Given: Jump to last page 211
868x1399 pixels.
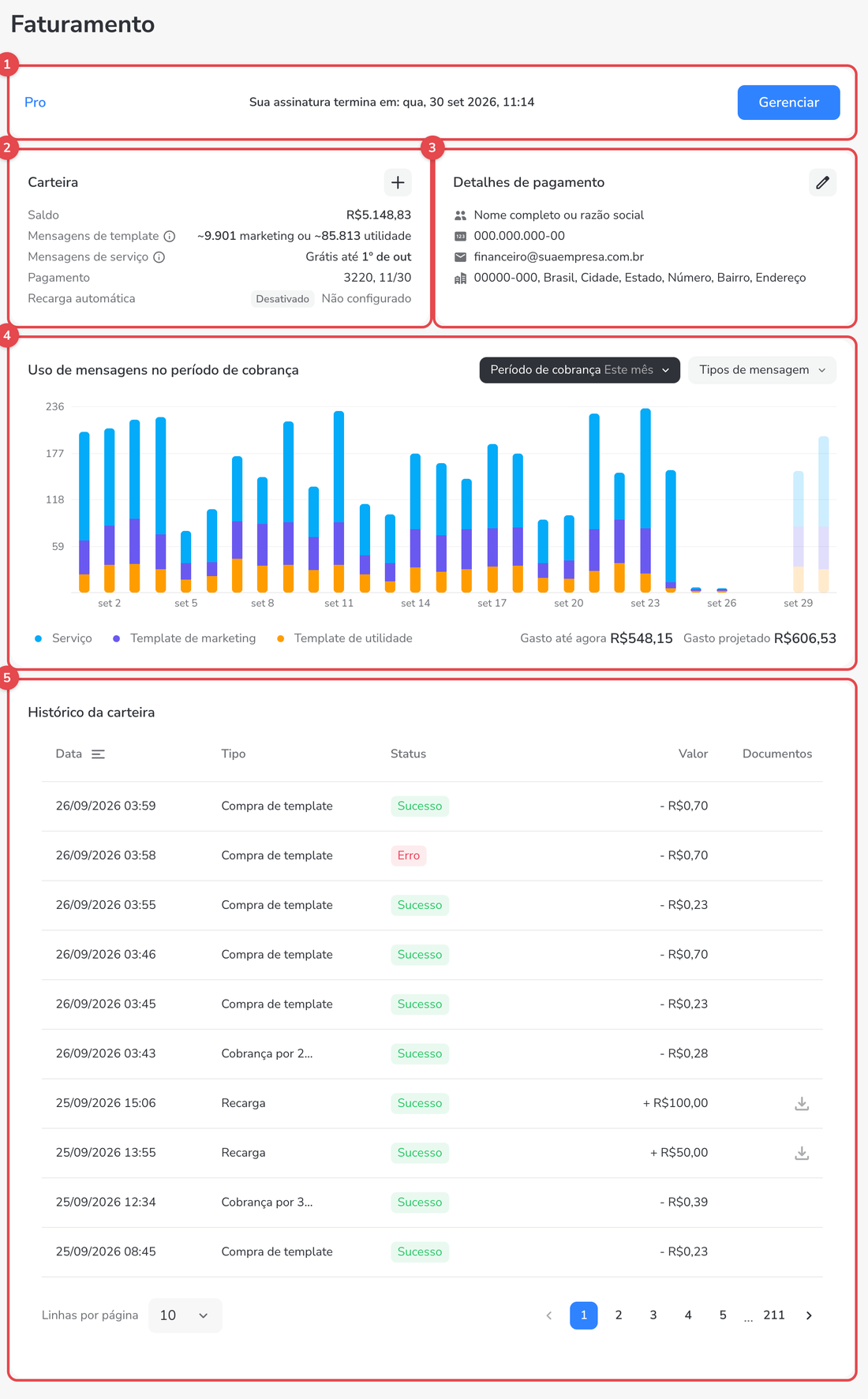Looking at the screenshot, I should click(774, 1315).
